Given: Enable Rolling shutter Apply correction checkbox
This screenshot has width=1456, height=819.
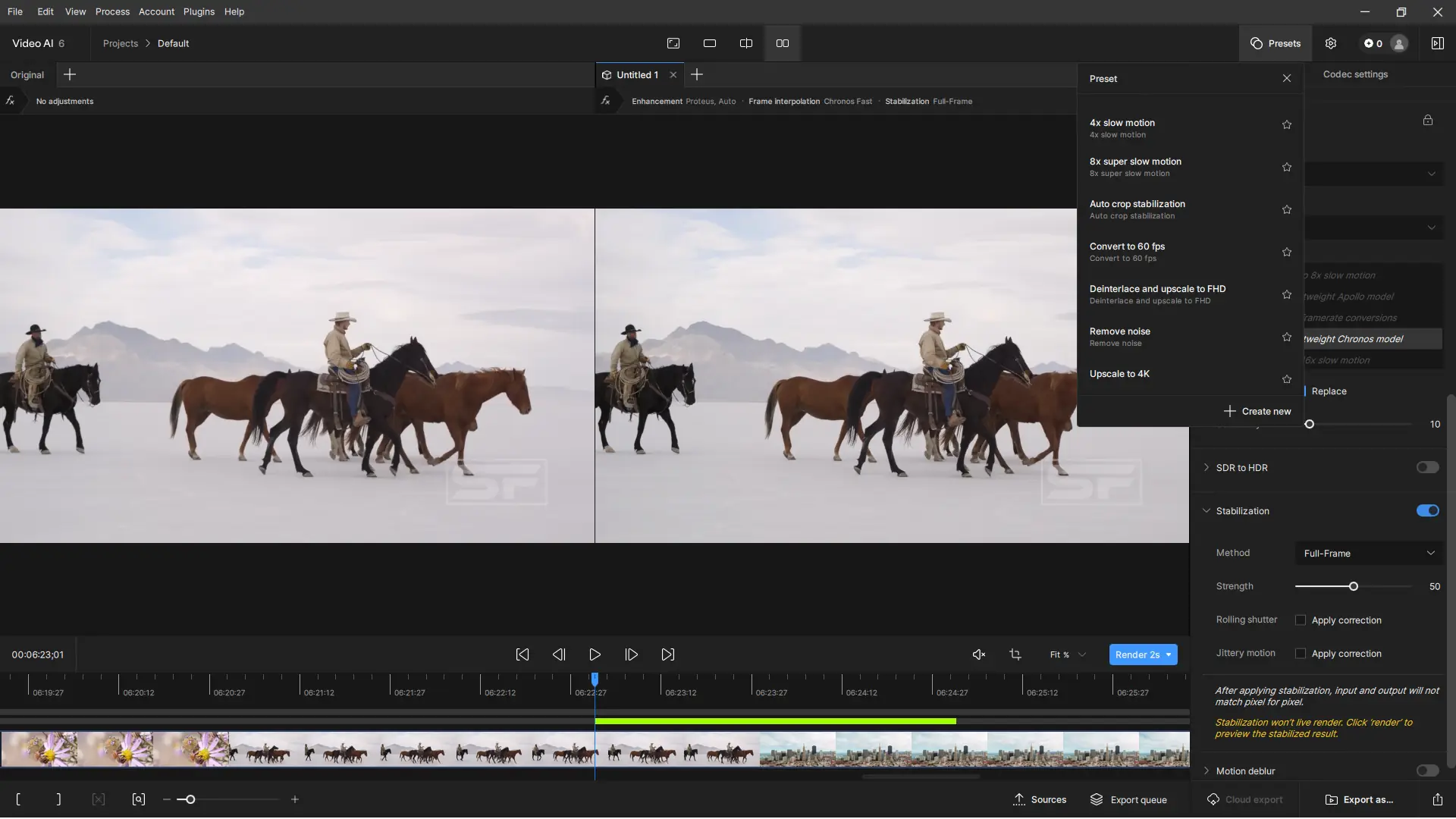Looking at the screenshot, I should (x=1301, y=620).
